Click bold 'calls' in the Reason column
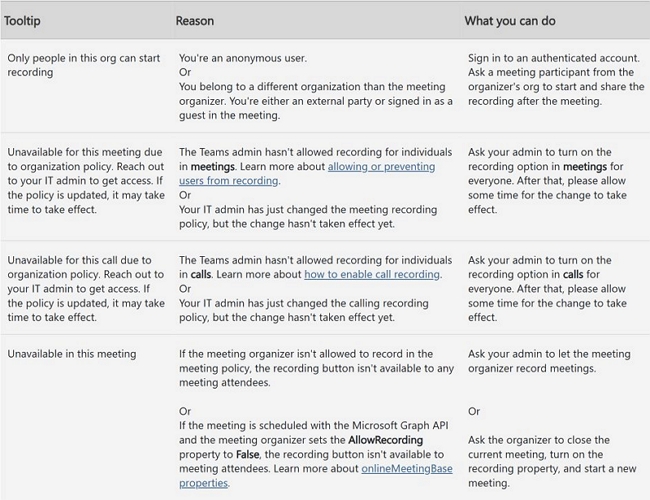 pos(201,274)
